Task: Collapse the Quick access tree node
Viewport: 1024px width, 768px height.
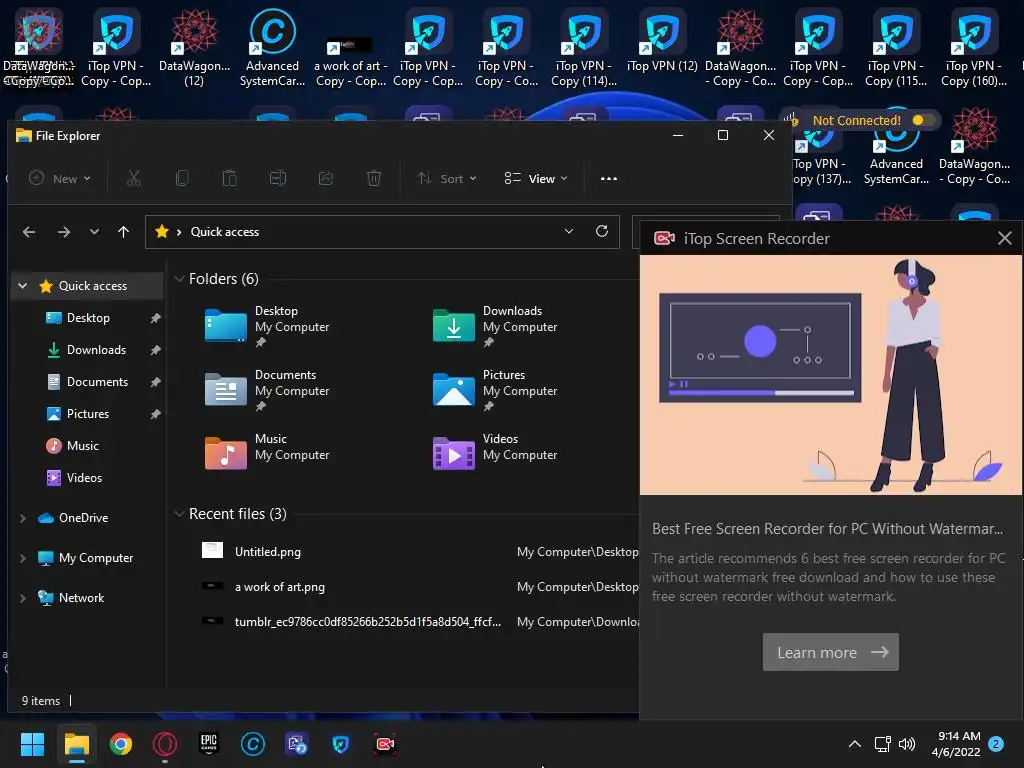Action: (23, 285)
